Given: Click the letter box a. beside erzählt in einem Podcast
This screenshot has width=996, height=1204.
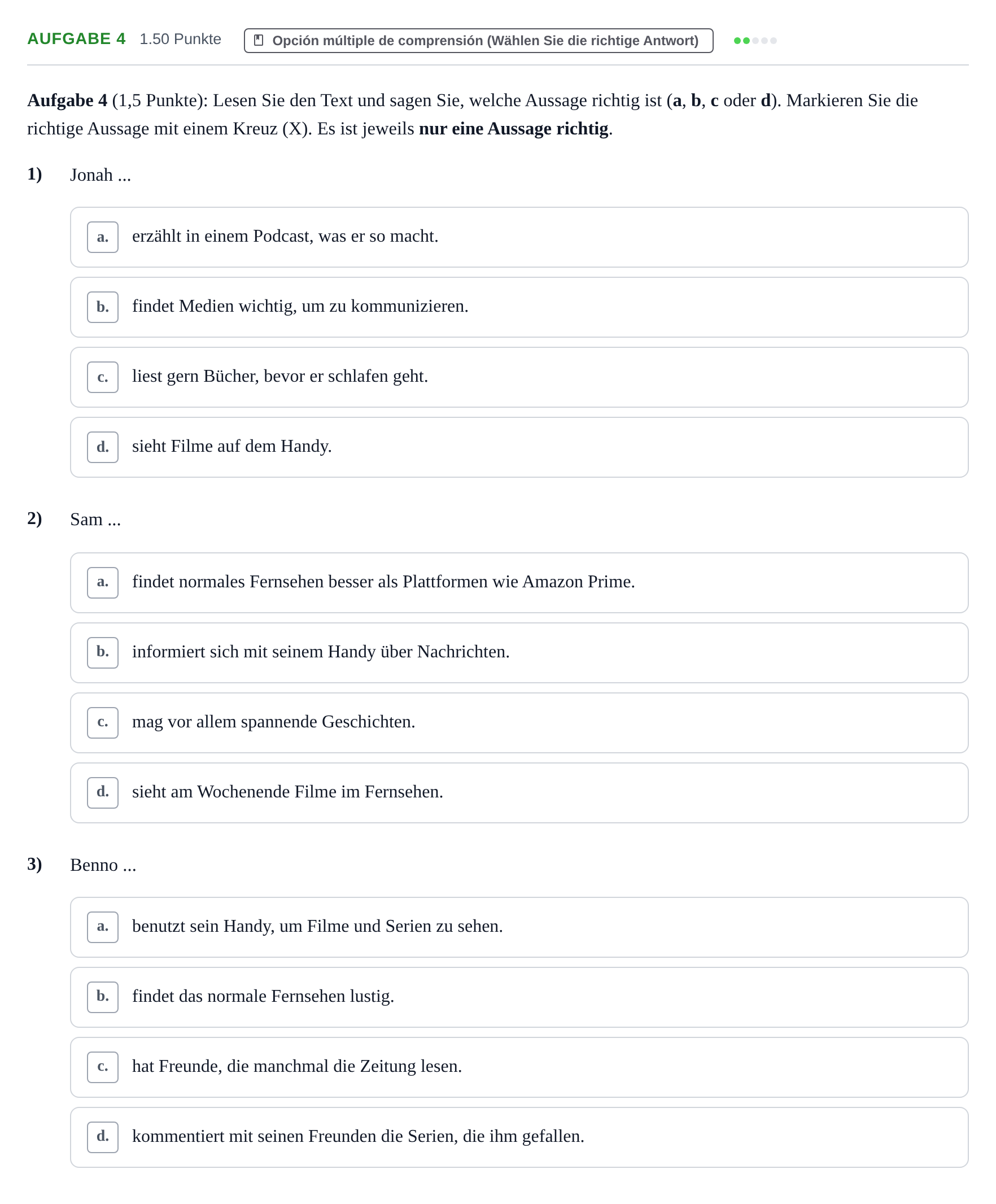Looking at the screenshot, I should tap(103, 237).
